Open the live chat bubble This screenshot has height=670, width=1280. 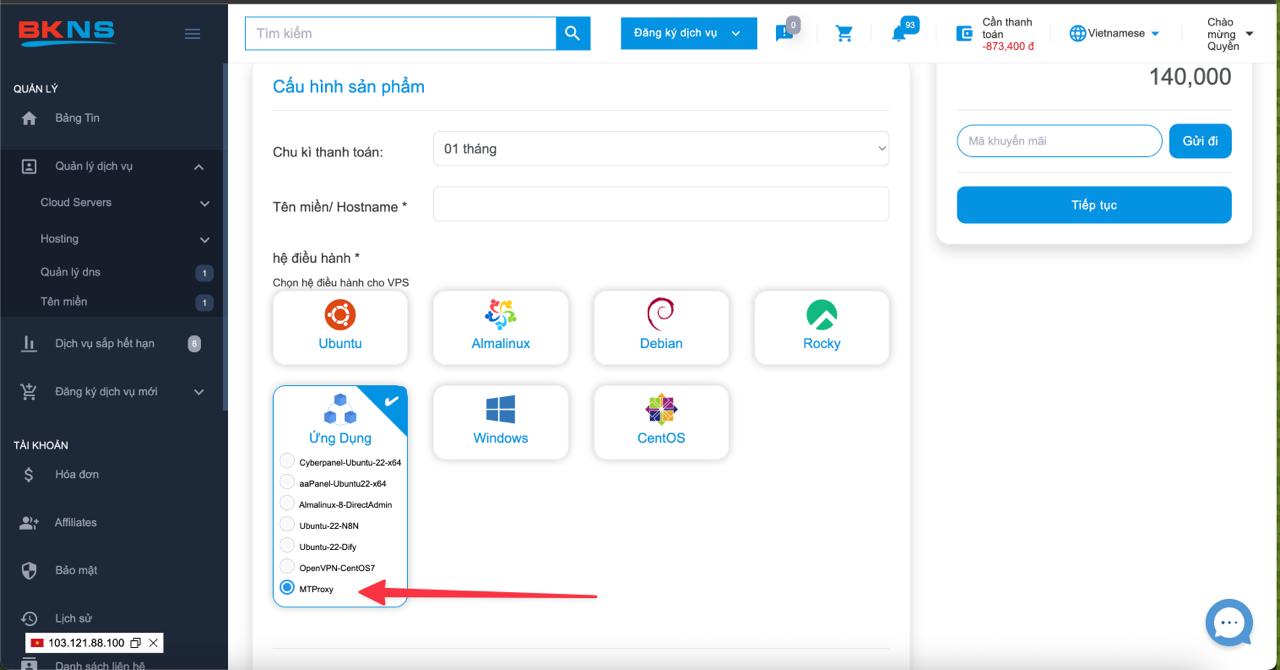pos(1229,622)
